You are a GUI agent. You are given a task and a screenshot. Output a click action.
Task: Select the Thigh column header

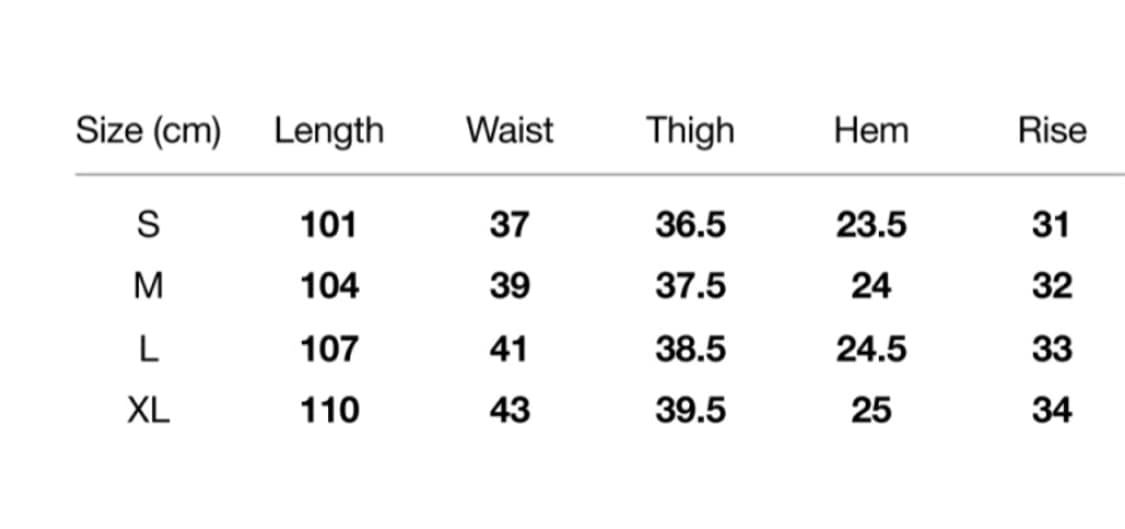pos(690,131)
